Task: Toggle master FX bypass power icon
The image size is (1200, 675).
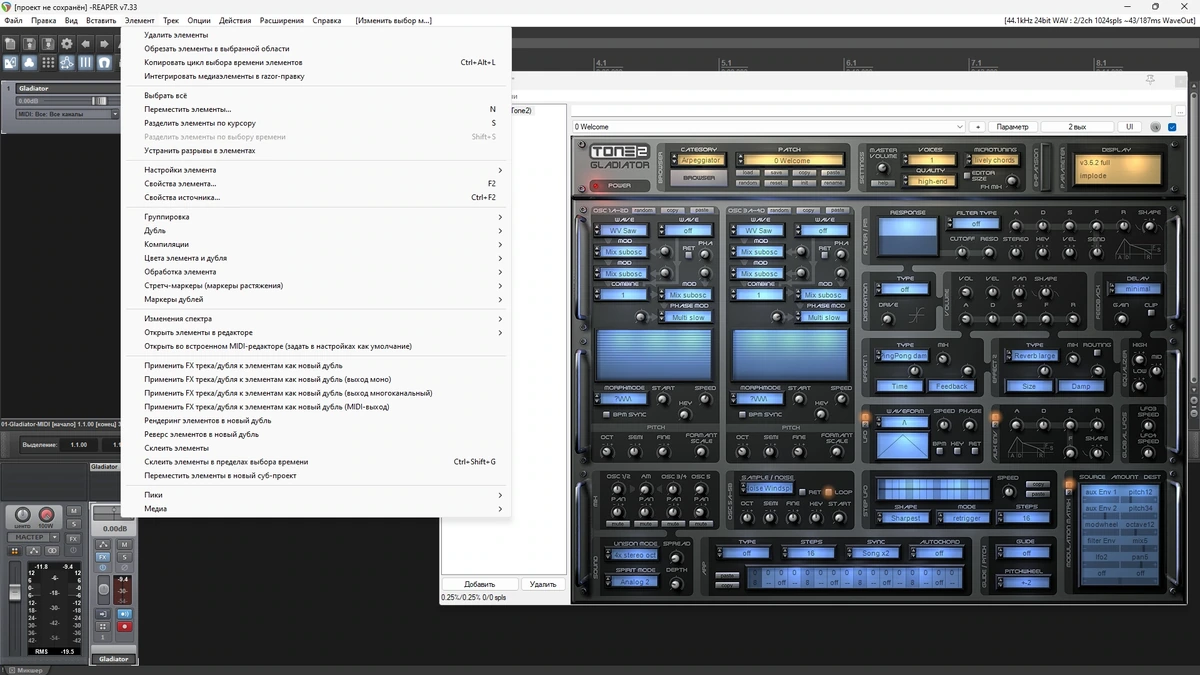Action: click(73, 550)
